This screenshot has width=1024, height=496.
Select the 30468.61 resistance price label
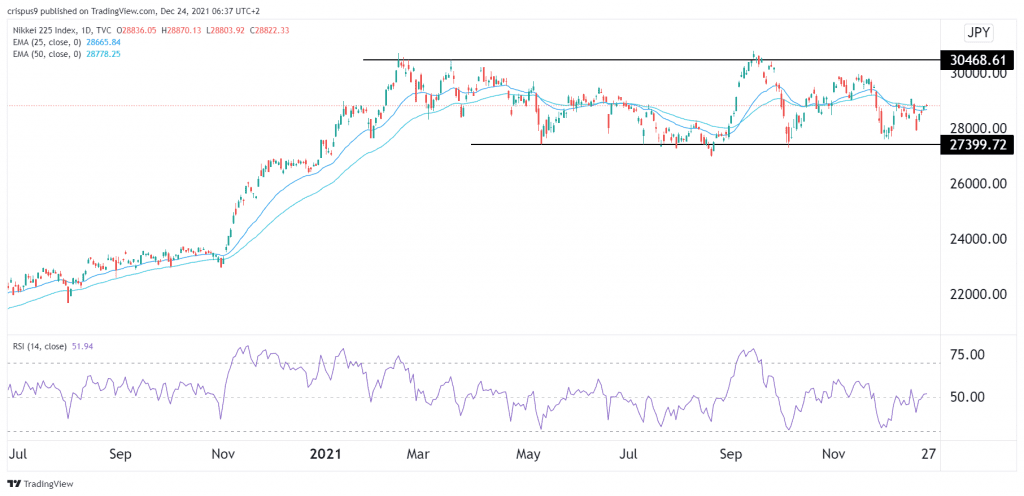tap(977, 60)
